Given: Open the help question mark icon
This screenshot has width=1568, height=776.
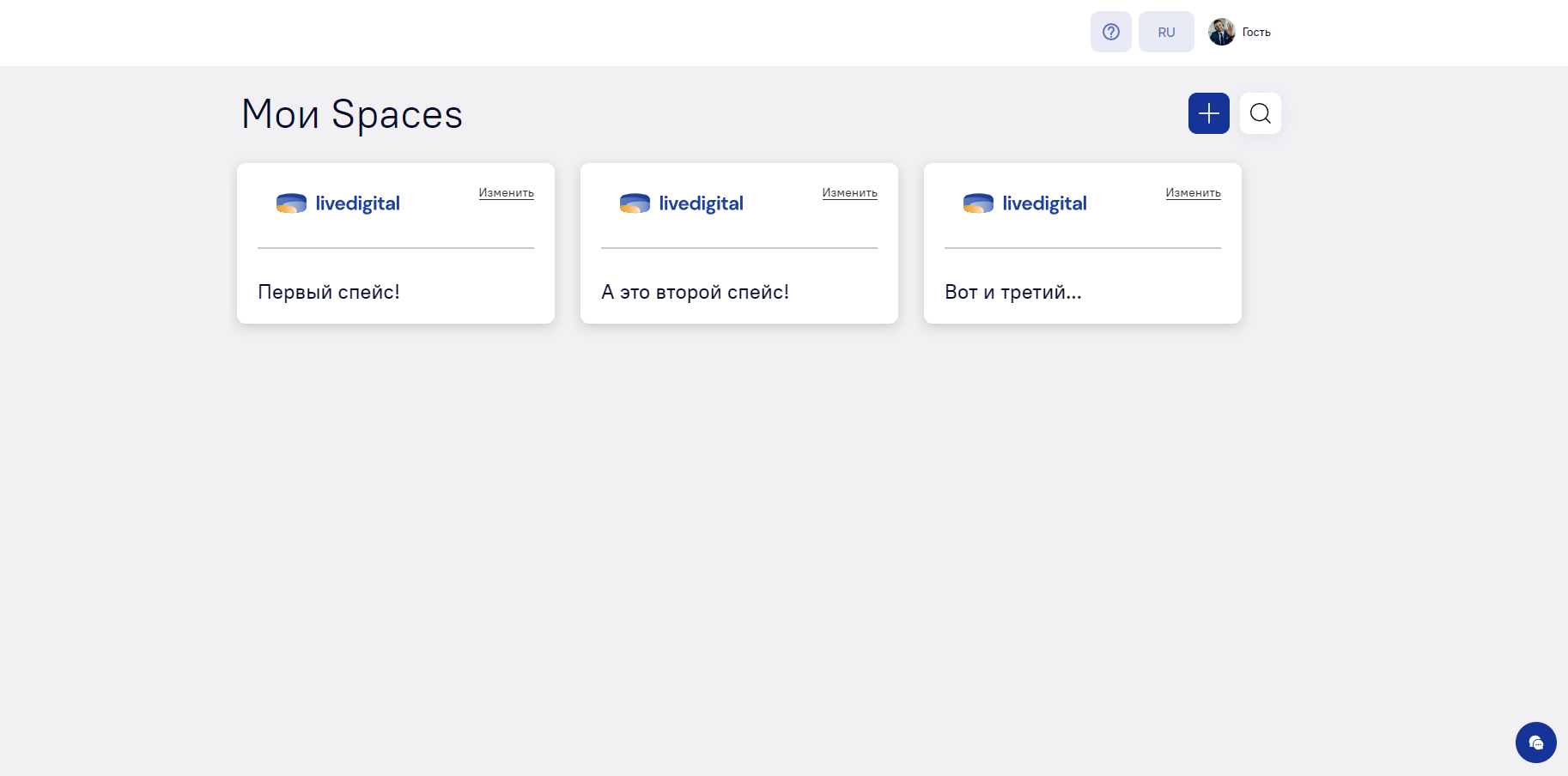Looking at the screenshot, I should pos(1110,32).
